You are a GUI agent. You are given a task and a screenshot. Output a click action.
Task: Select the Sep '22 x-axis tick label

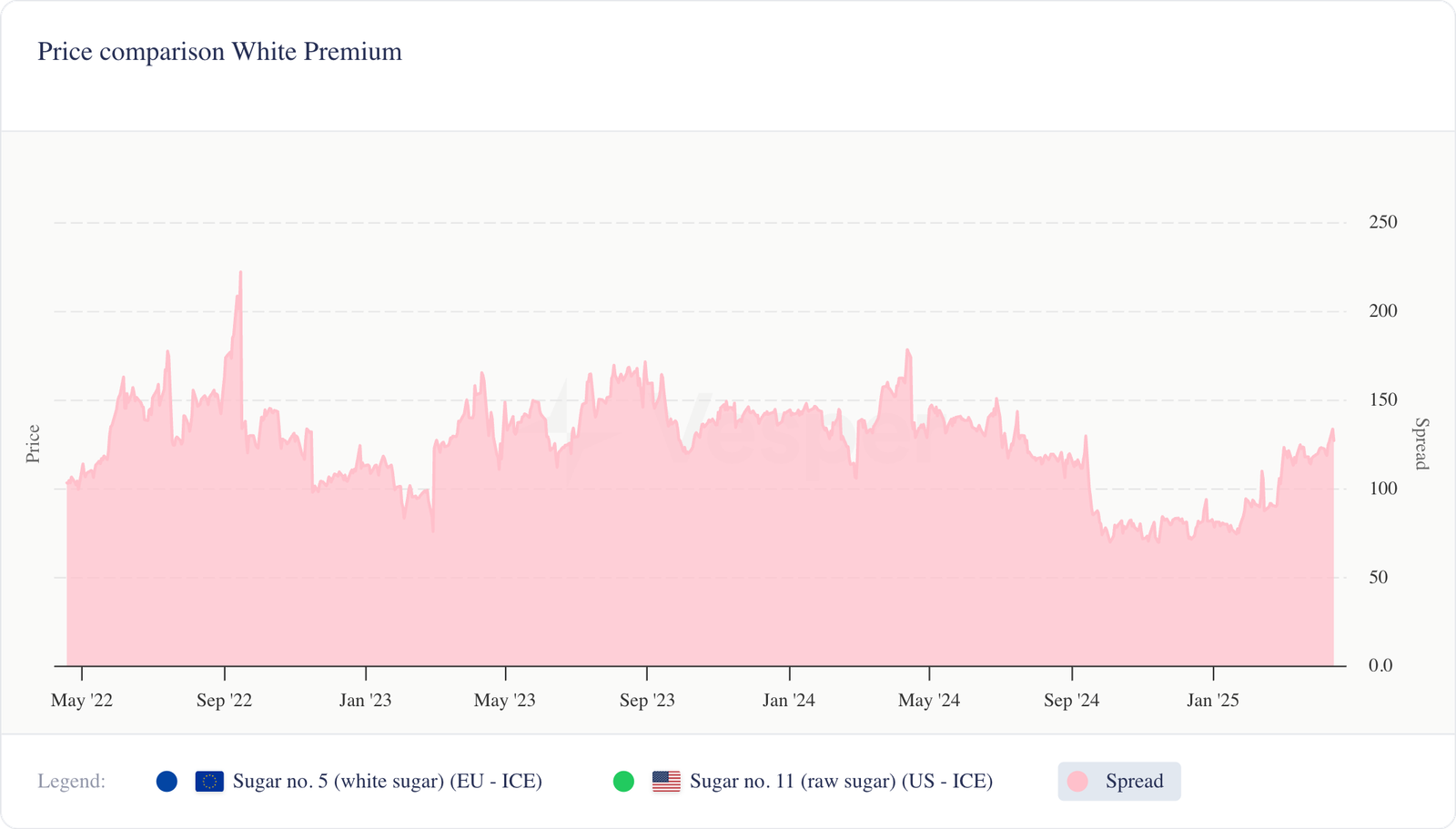coord(224,701)
